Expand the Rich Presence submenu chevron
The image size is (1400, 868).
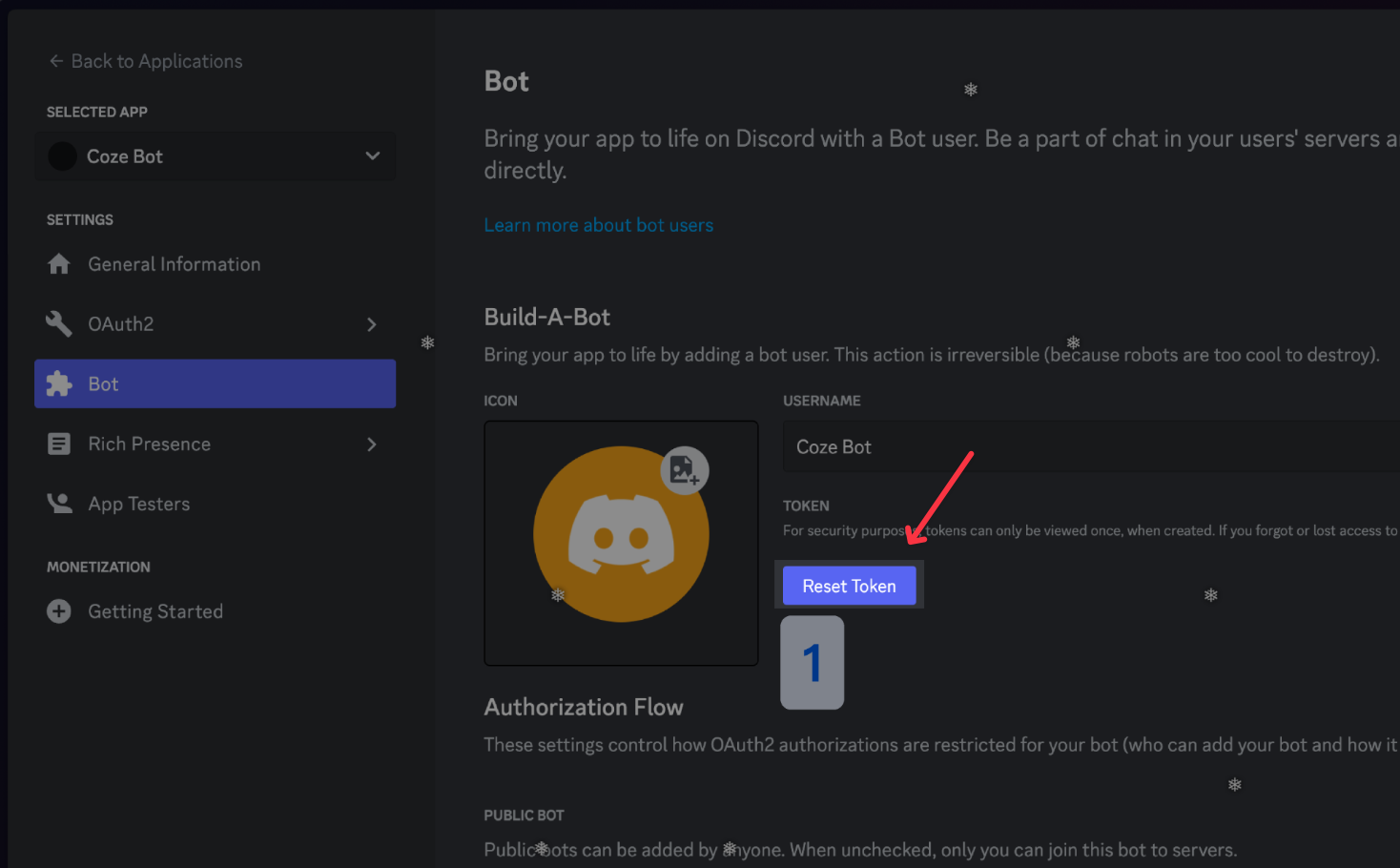372,444
